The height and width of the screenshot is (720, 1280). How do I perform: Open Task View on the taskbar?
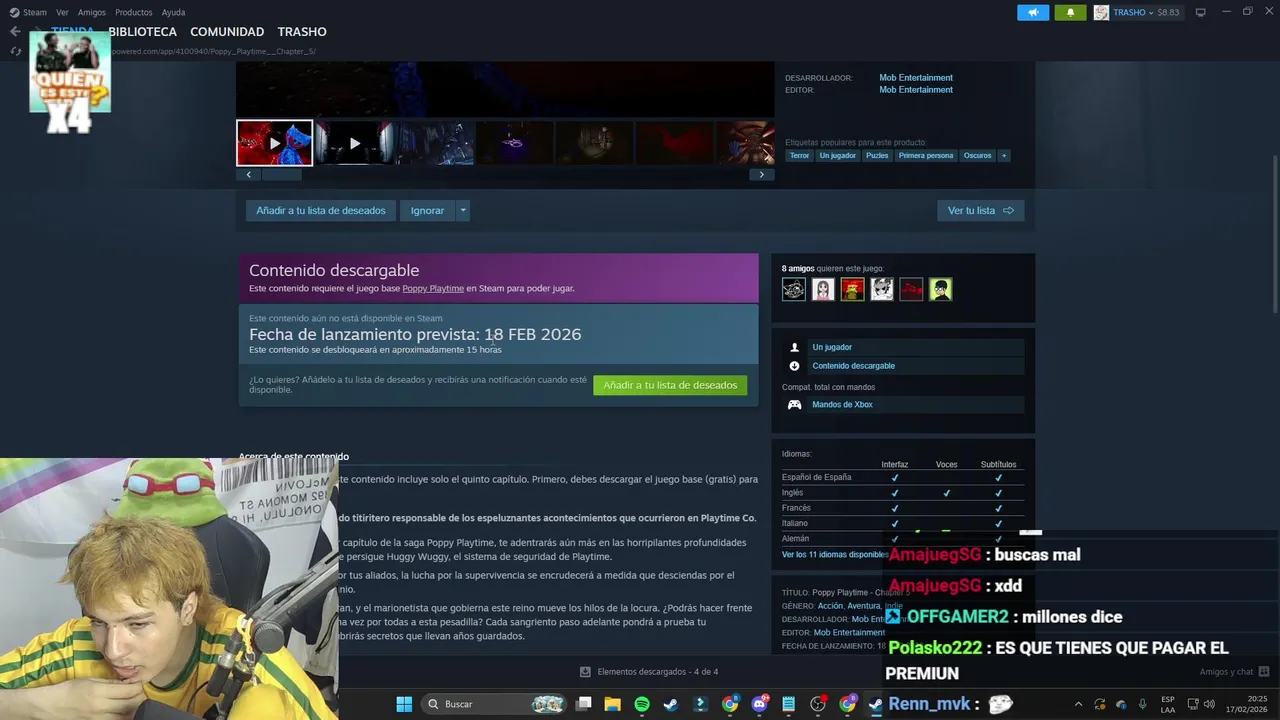(x=584, y=704)
